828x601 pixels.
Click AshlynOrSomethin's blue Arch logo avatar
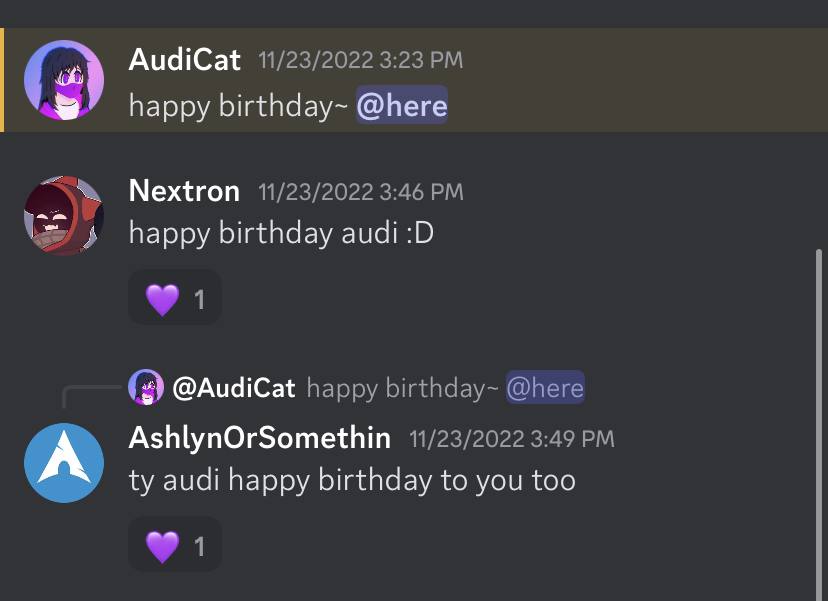pyautogui.click(x=64, y=462)
